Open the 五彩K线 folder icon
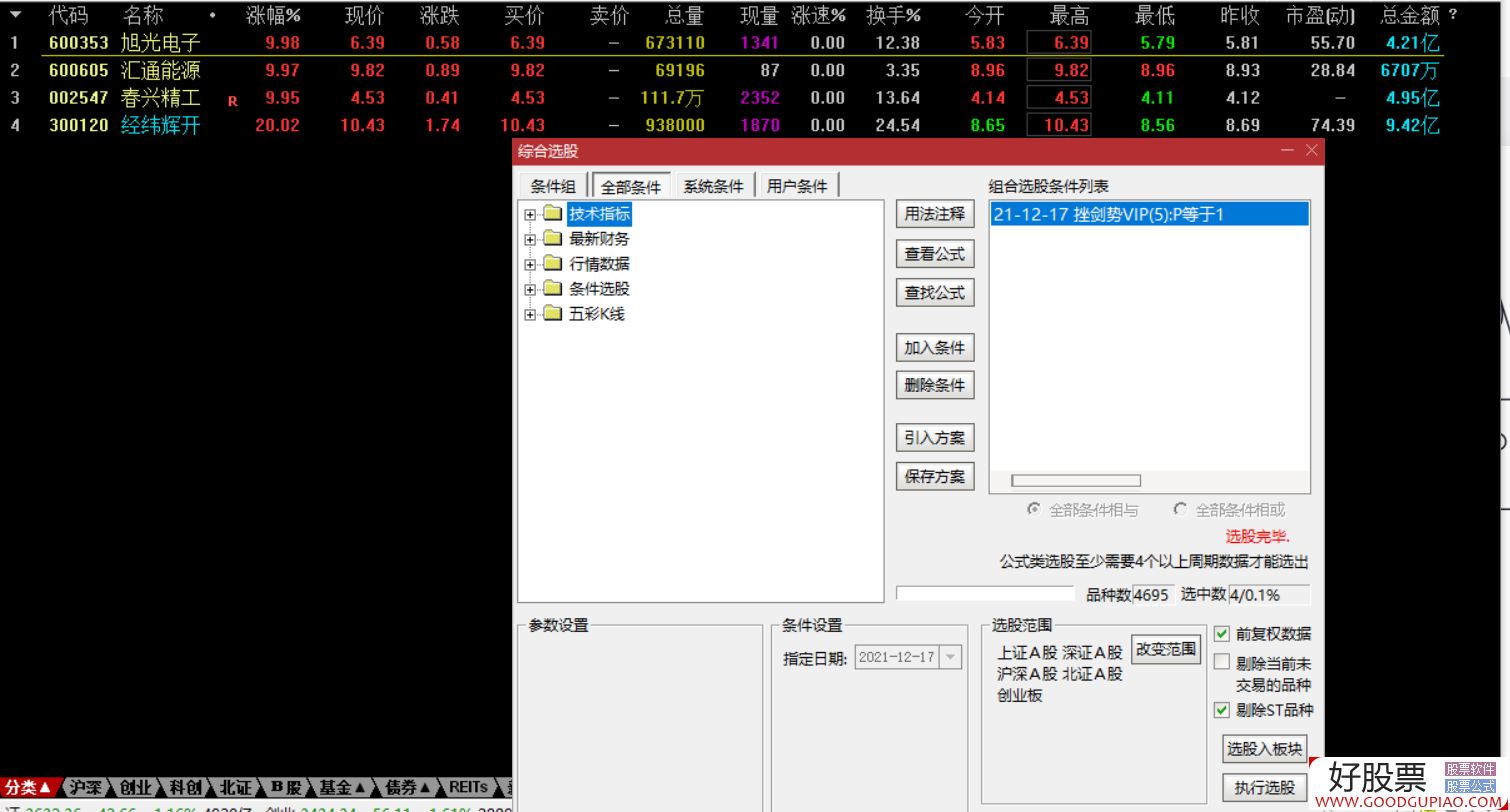 pos(553,314)
